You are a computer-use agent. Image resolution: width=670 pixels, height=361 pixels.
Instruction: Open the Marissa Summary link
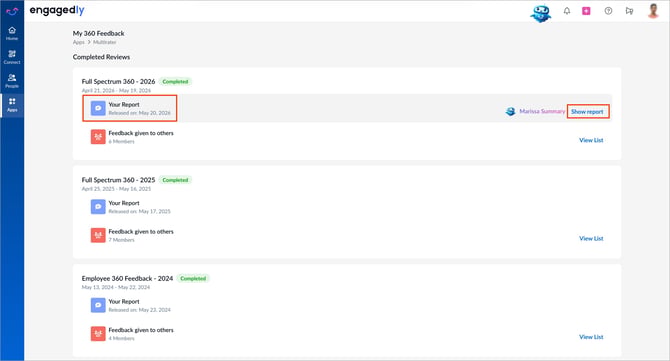click(542, 111)
